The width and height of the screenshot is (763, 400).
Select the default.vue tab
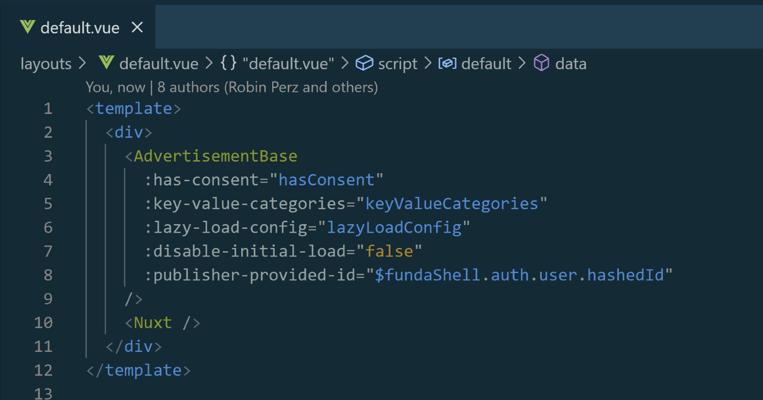[x=78, y=27]
